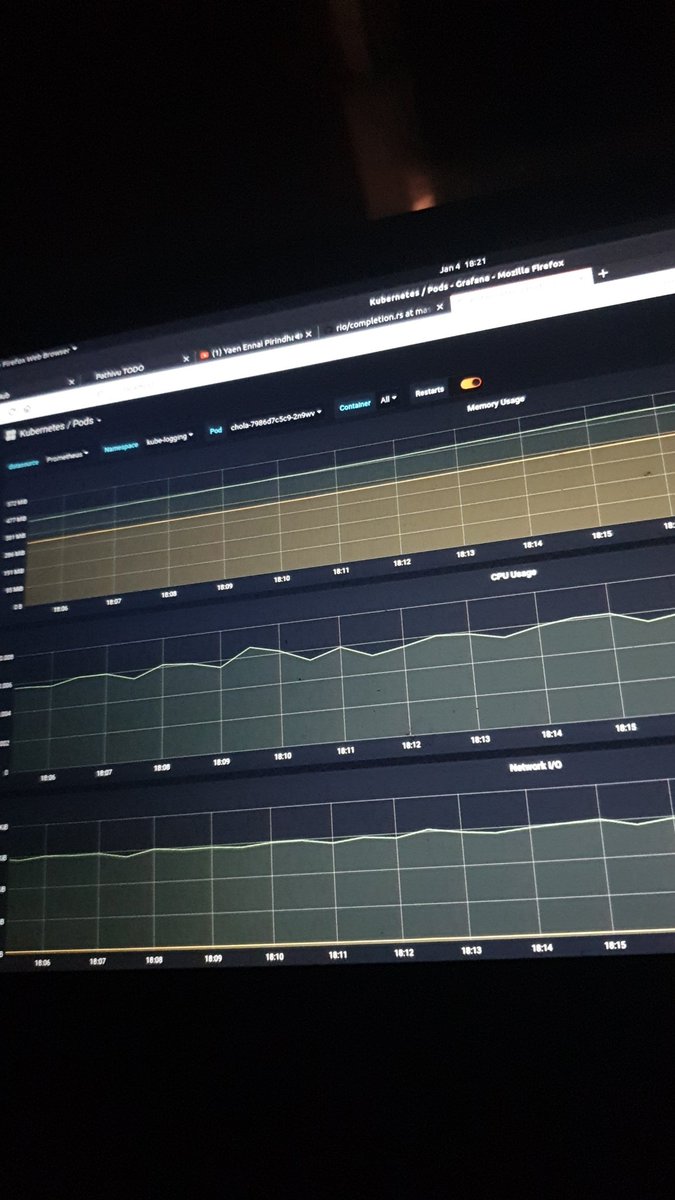The width and height of the screenshot is (675, 1200).
Task: Click the 'Namespace' variable label
Action: [x=122, y=446]
